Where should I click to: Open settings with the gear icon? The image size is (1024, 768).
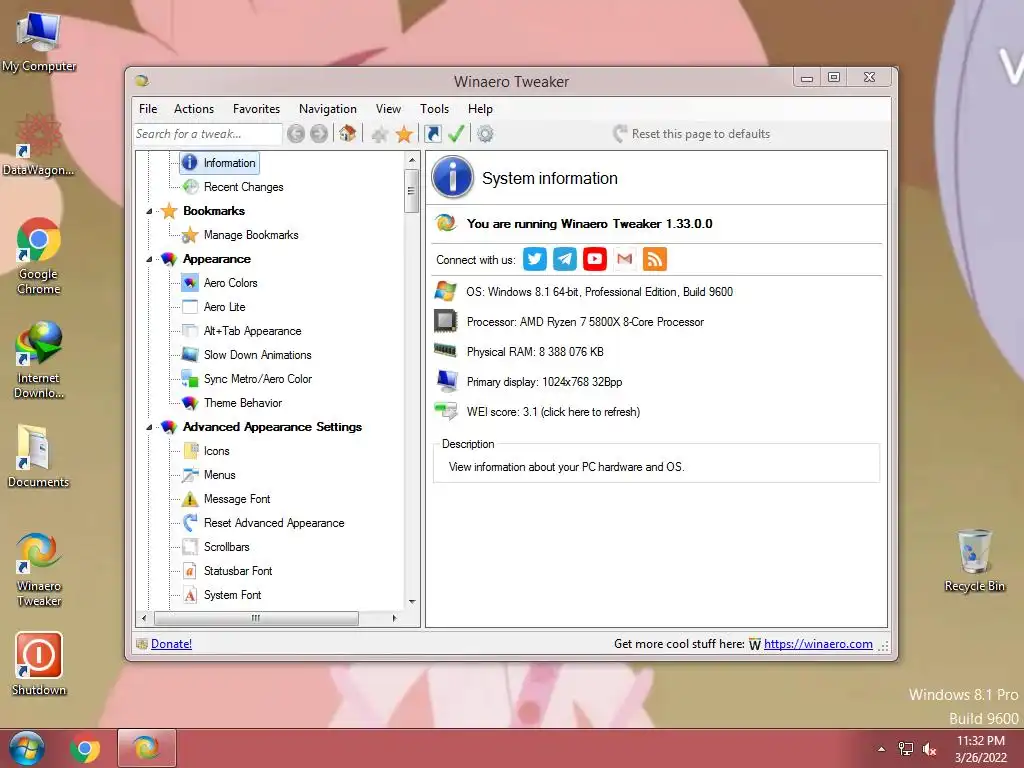tap(485, 134)
